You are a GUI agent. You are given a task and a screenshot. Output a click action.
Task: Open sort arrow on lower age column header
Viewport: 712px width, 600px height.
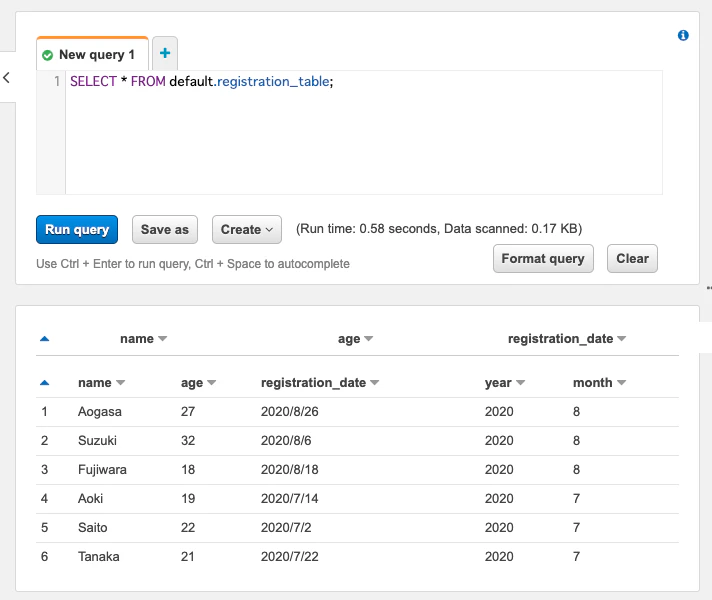click(212, 383)
